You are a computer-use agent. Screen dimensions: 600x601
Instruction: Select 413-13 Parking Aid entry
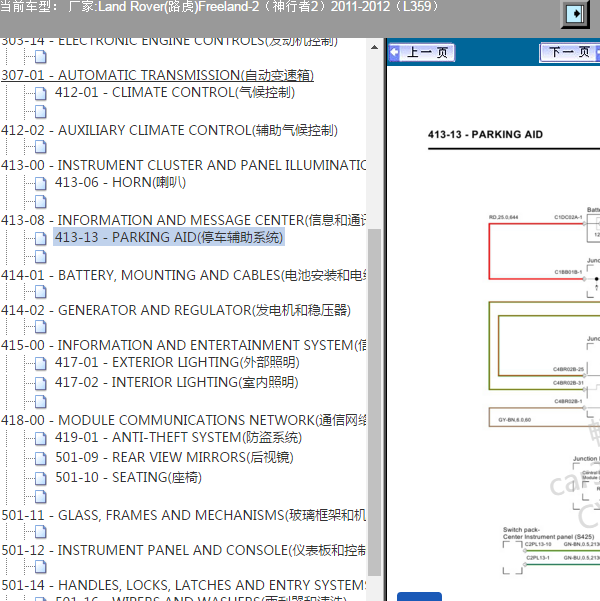[169, 237]
